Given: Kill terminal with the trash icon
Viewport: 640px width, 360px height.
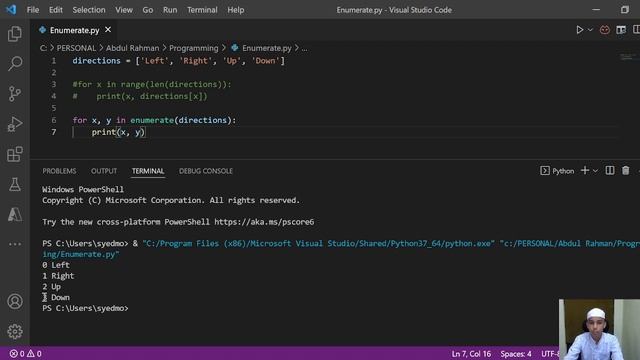Looking at the screenshot, I should coord(626,171).
